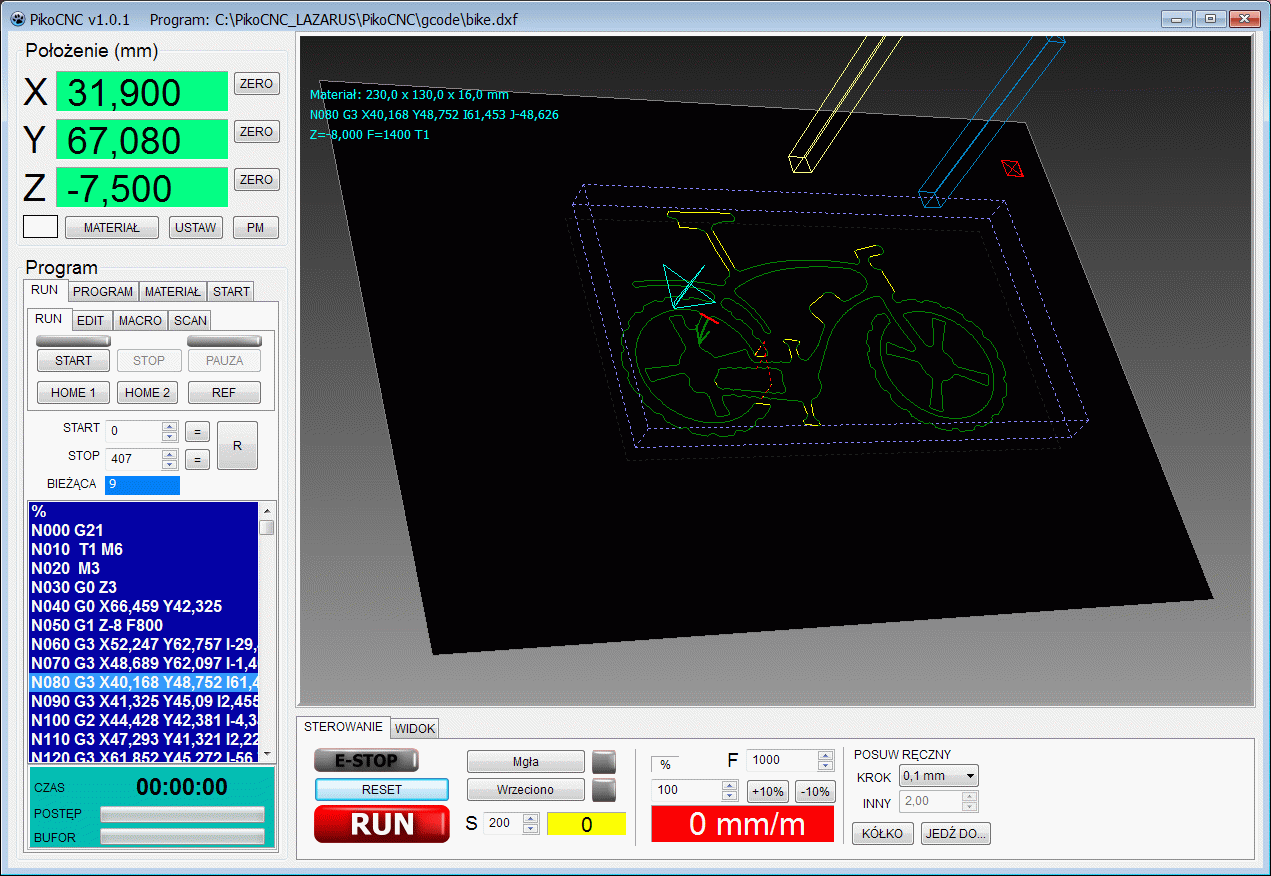Switch to the PROGRAM tab
Viewport: 1271px width, 876px height.
[x=104, y=292]
